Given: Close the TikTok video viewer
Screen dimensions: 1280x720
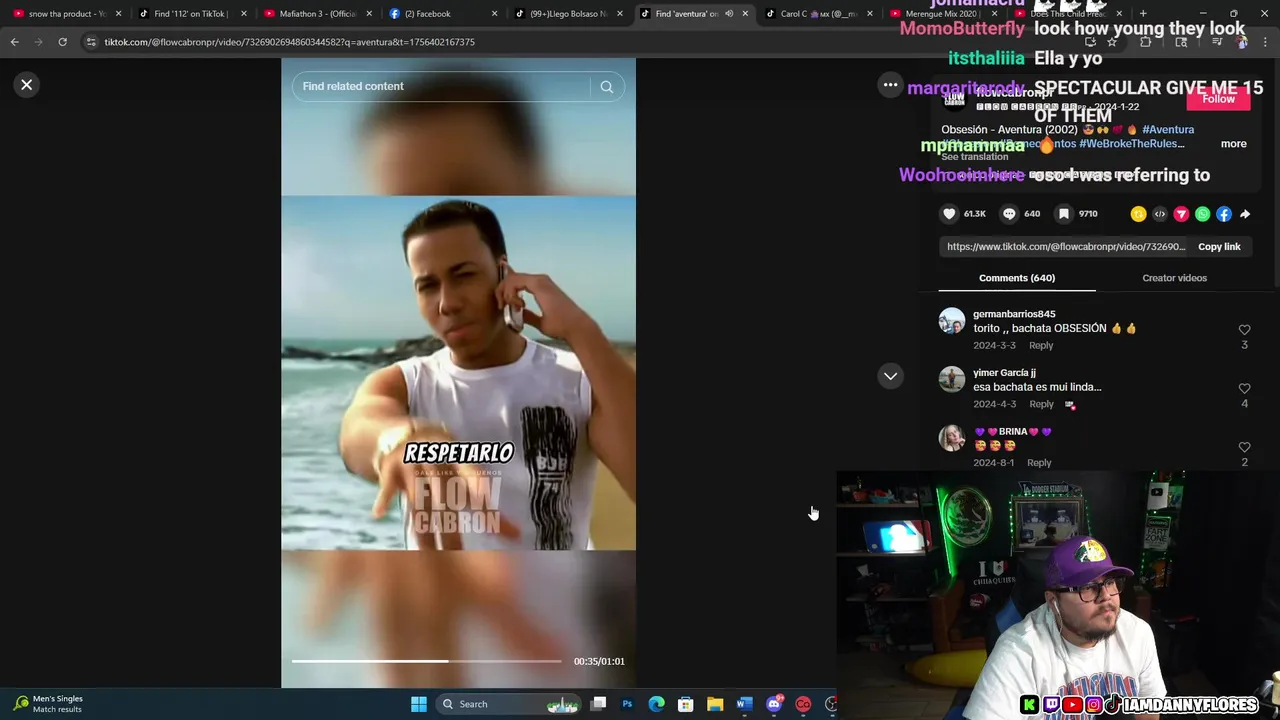Looking at the screenshot, I should tap(27, 85).
